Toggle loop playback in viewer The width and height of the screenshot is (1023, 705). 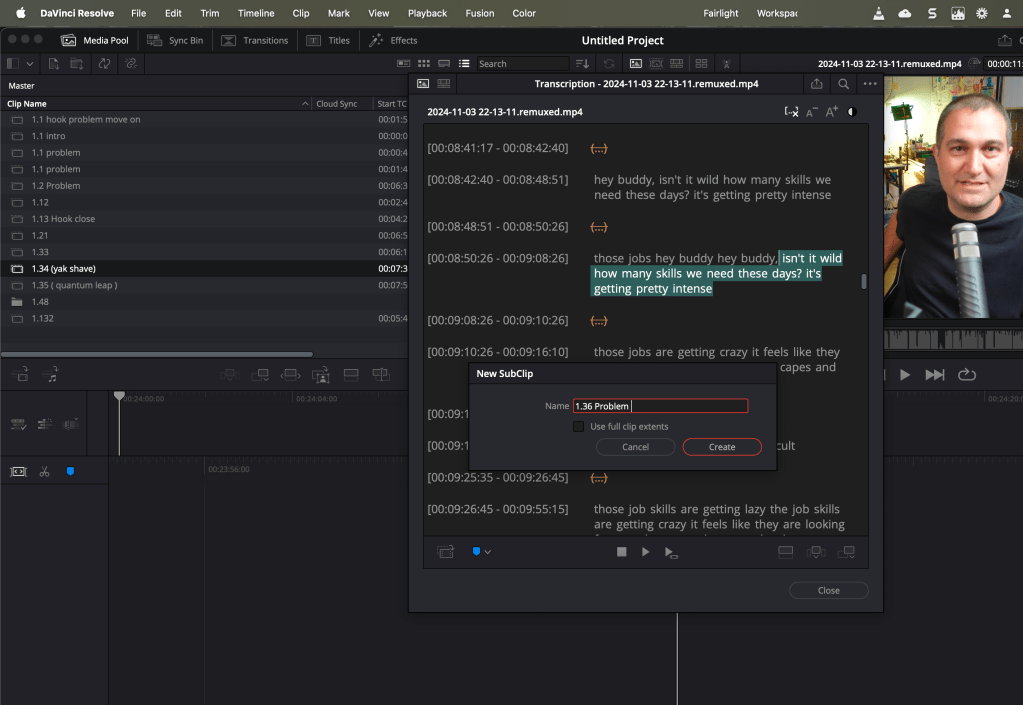click(x=967, y=374)
